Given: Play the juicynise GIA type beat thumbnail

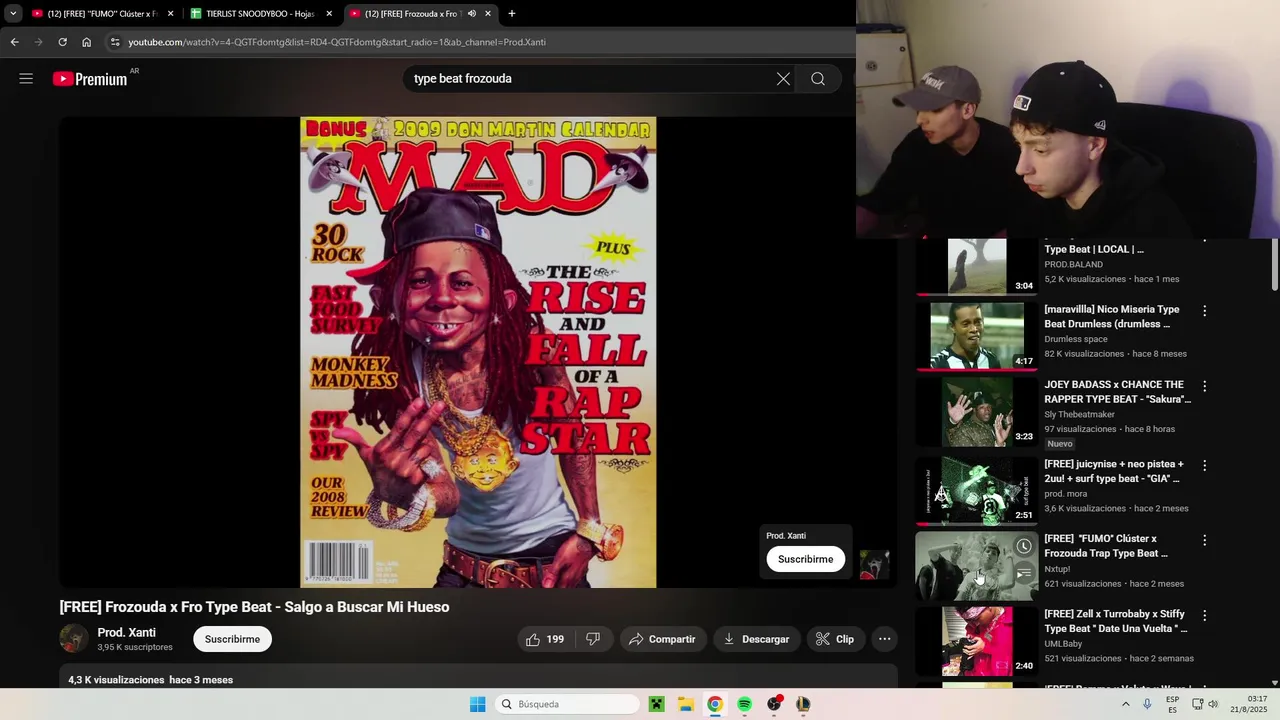Looking at the screenshot, I should pyautogui.click(x=977, y=490).
